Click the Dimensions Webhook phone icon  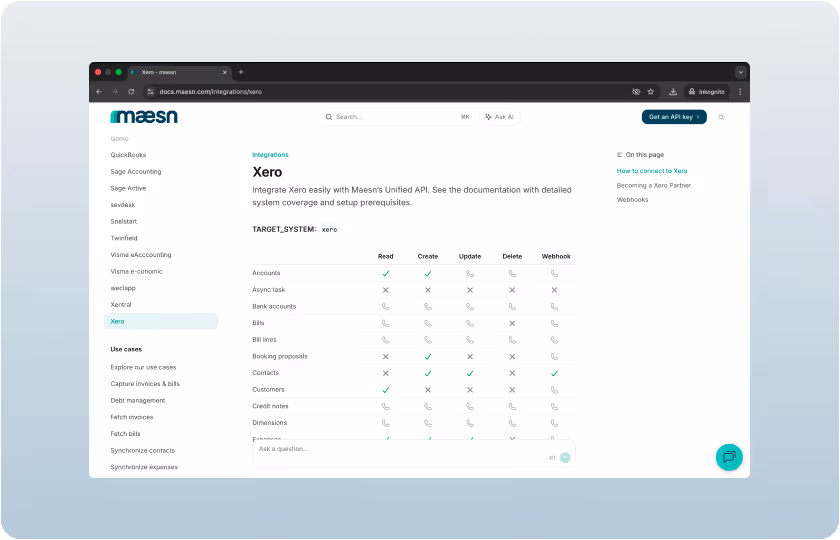coord(554,423)
